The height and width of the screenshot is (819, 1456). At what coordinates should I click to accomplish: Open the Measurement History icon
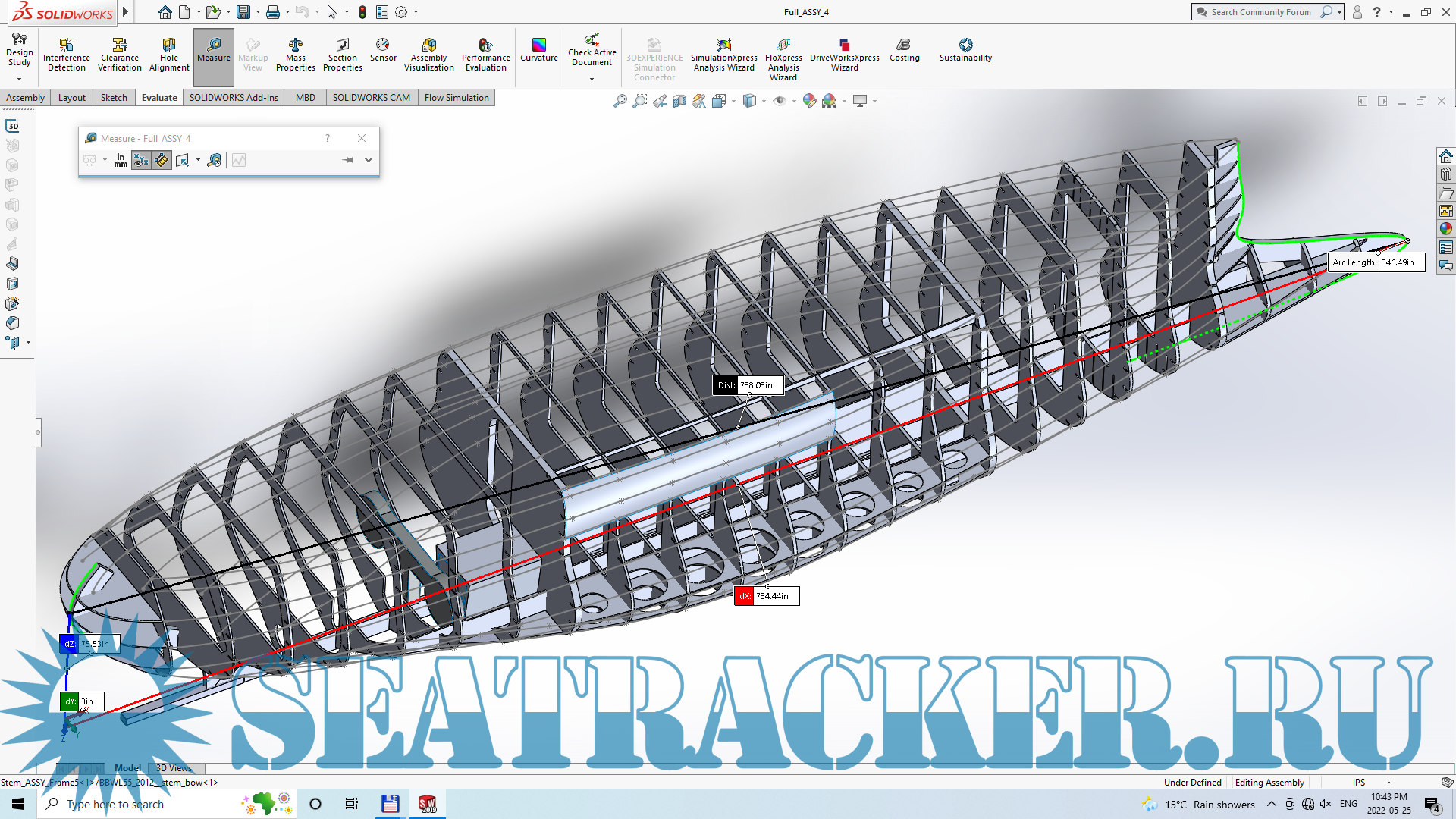click(x=215, y=160)
